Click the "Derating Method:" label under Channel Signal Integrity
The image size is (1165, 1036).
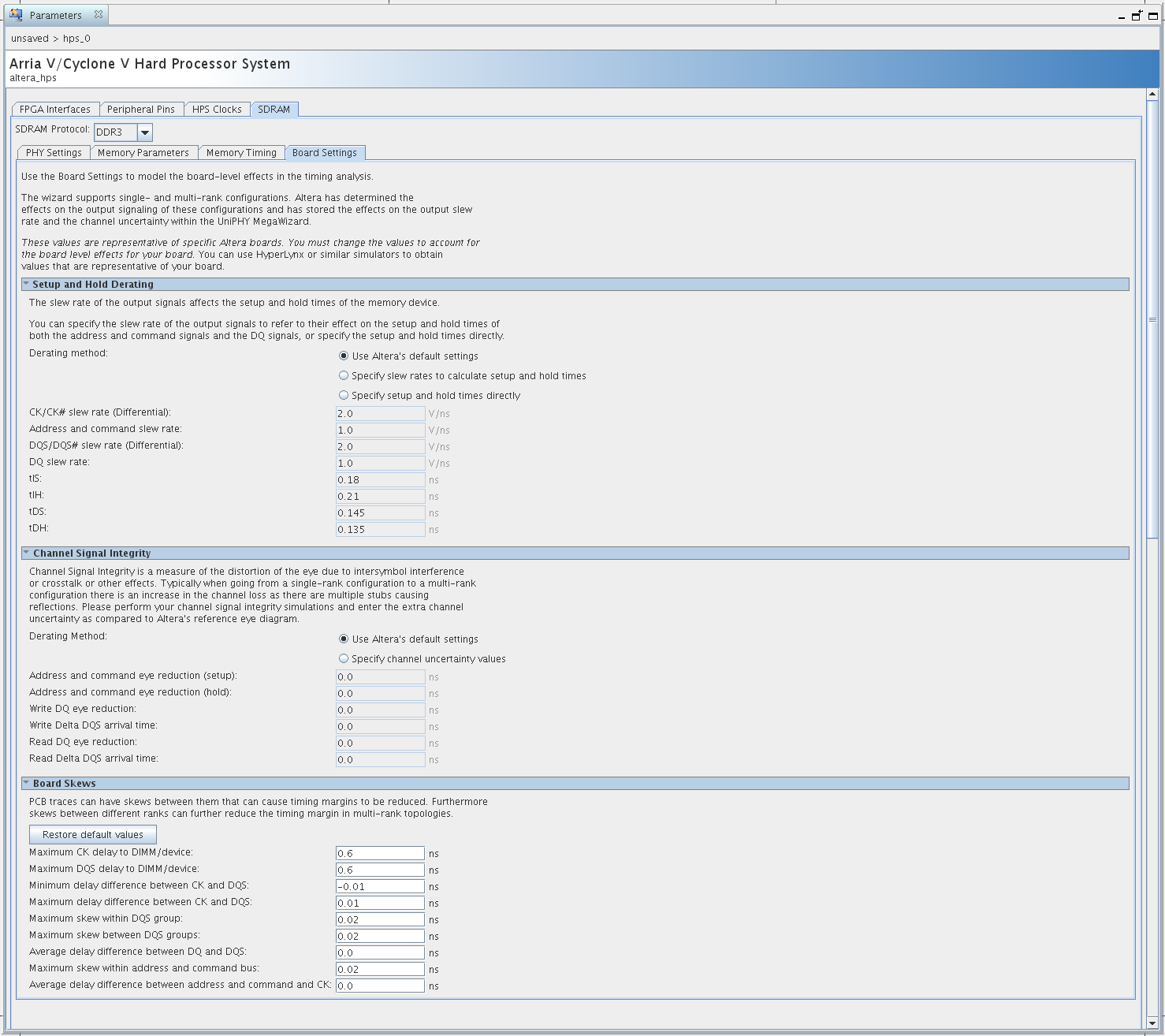[x=68, y=636]
